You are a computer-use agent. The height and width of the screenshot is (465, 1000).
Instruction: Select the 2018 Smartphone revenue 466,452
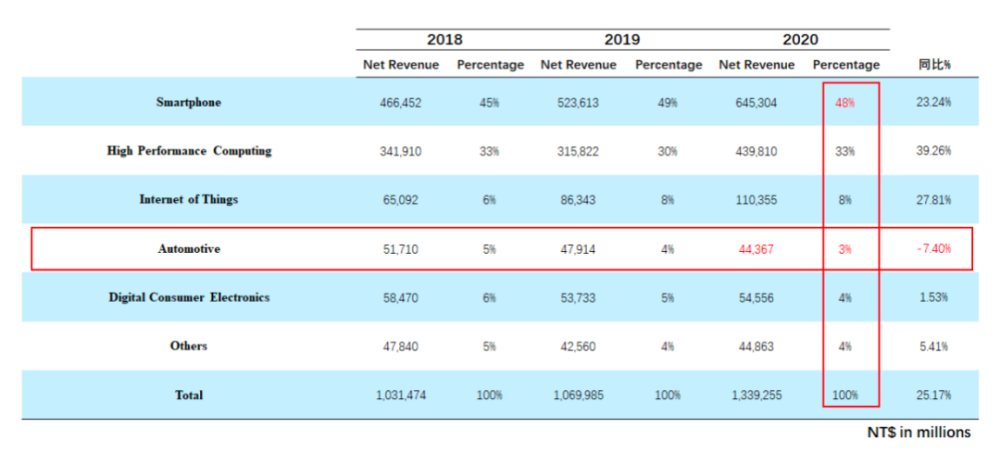coord(401,102)
